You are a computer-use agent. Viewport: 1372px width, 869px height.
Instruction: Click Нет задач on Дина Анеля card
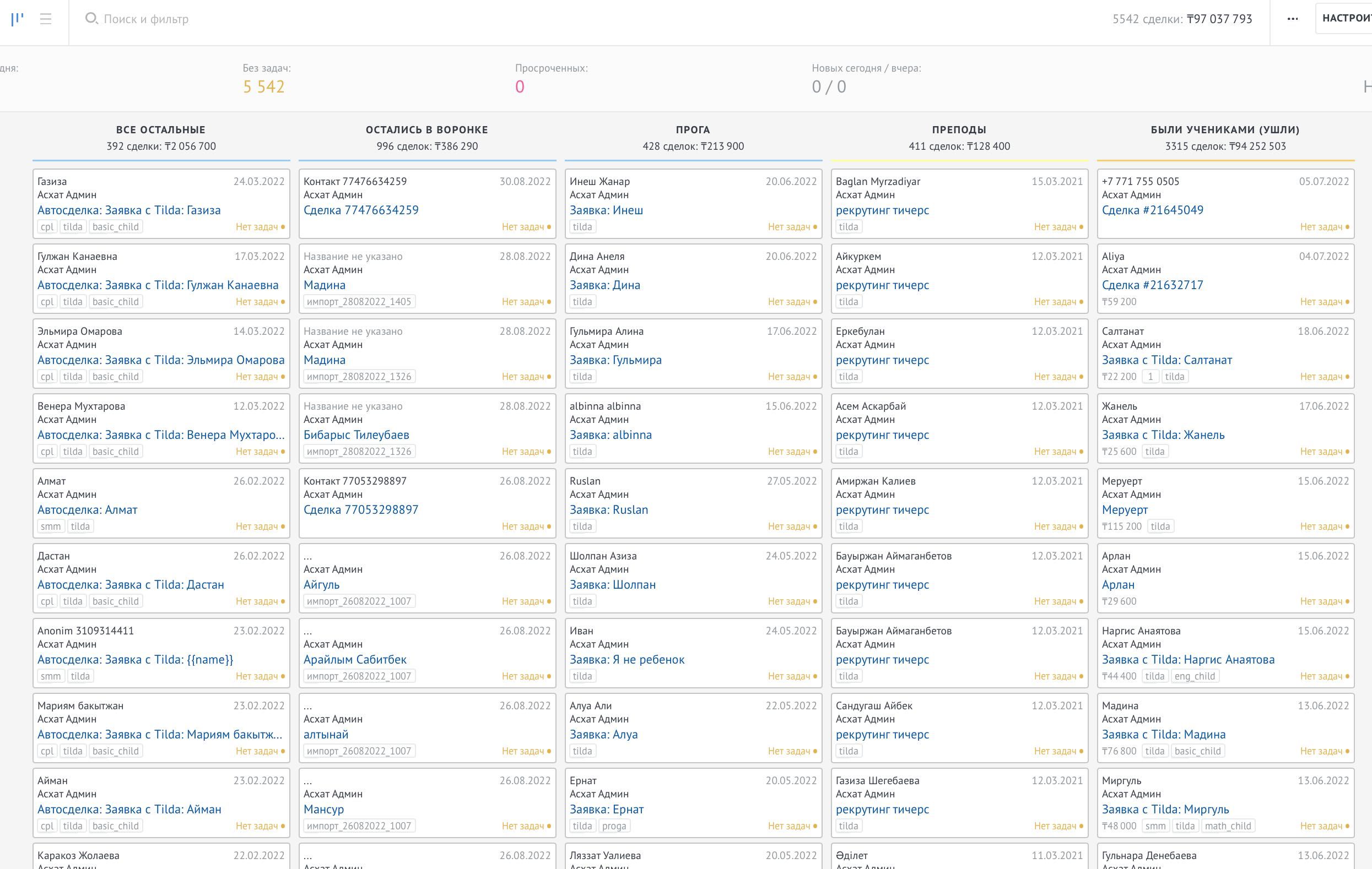[x=792, y=302]
